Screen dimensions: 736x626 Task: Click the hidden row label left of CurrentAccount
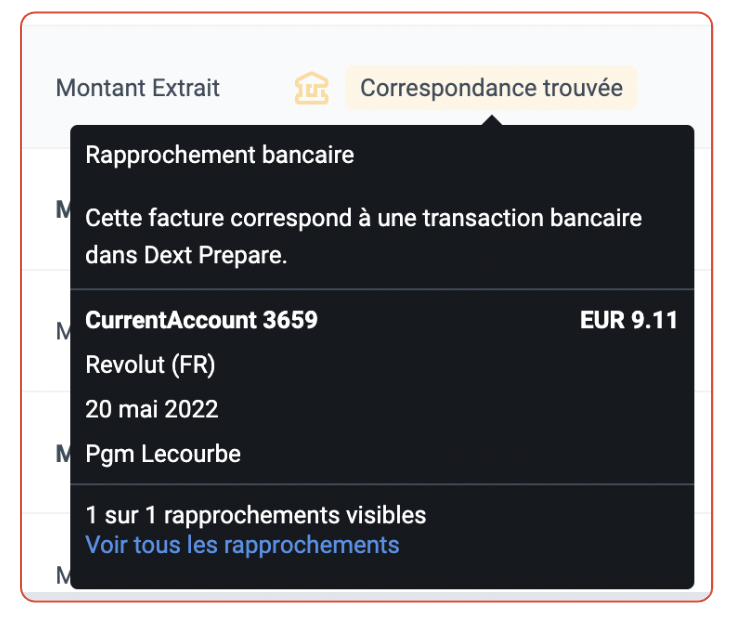click(63, 331)
